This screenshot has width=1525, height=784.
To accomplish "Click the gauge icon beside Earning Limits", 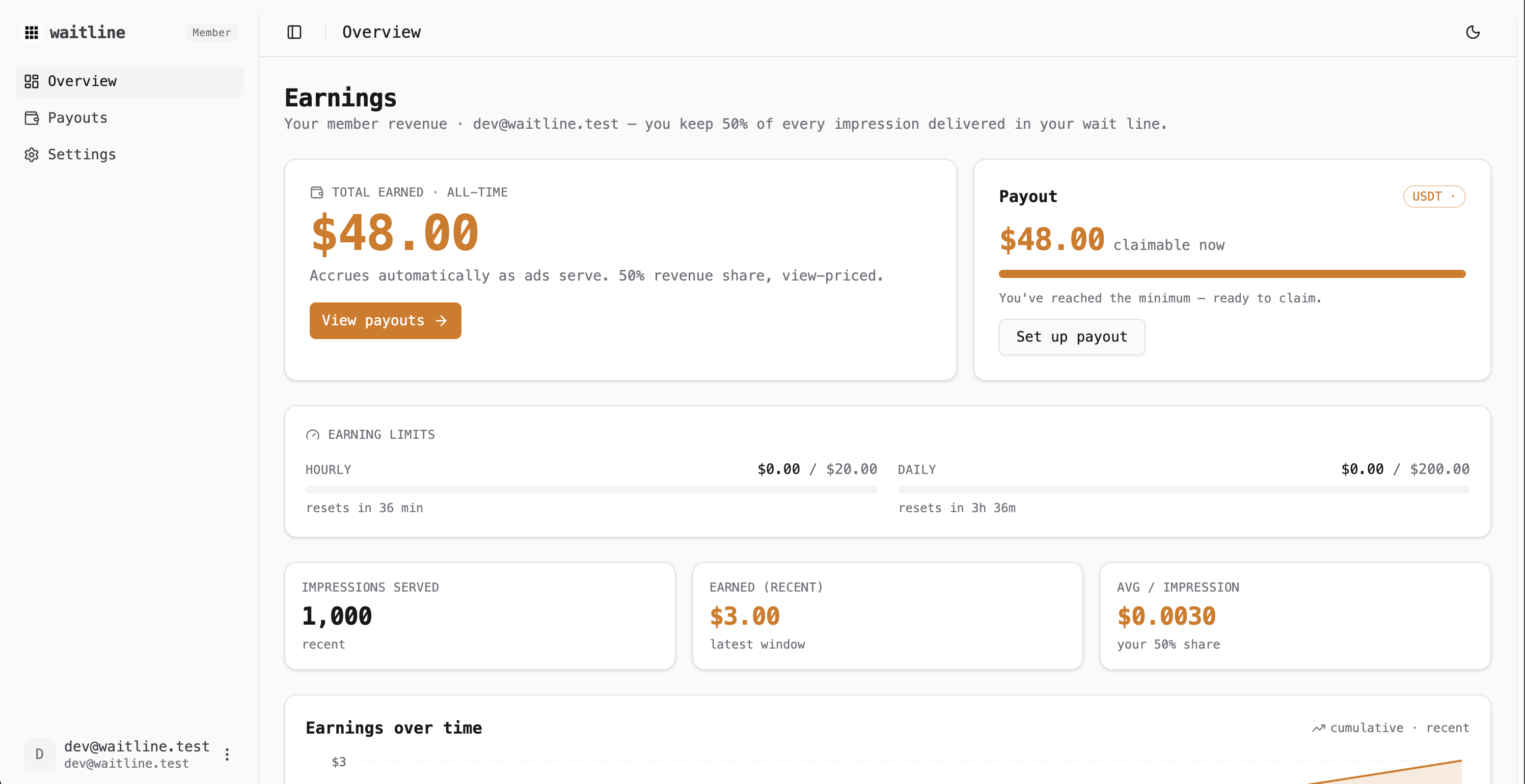I will coord(313,435).
